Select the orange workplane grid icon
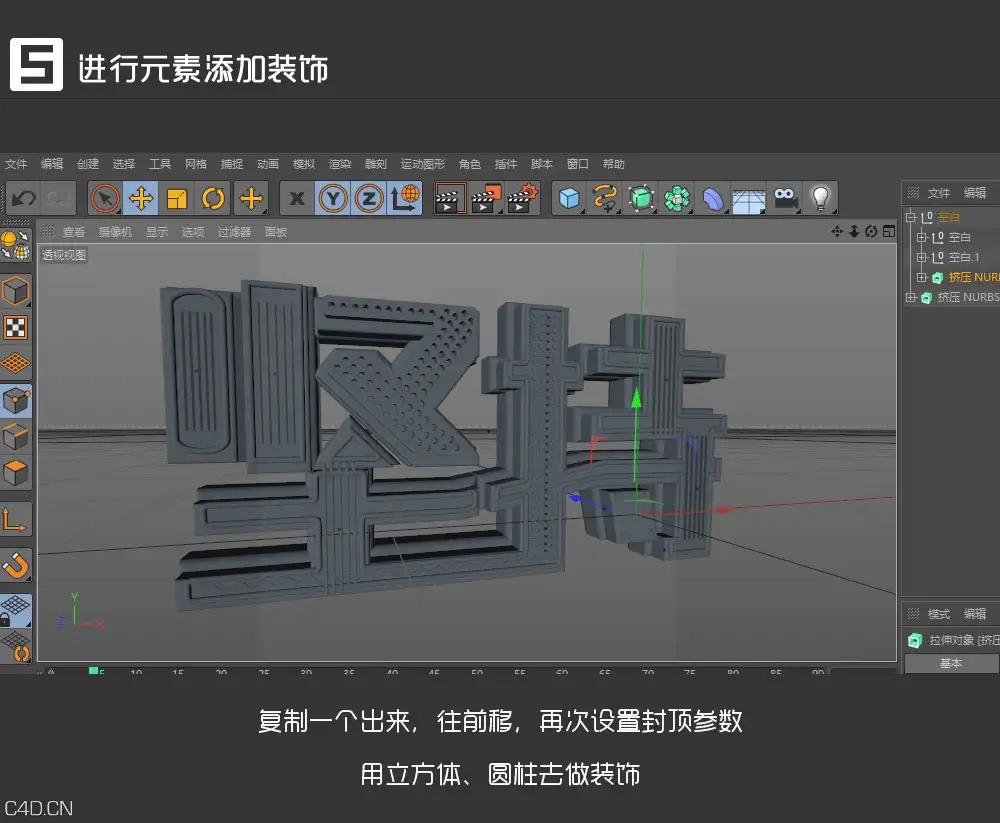Screen dimensions: 1000x823 (15, 364)
